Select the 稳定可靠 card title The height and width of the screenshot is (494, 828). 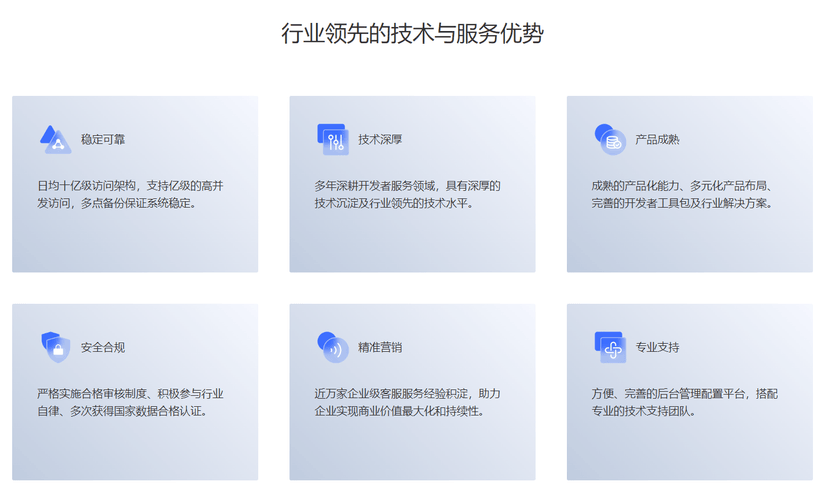[103, 139]
